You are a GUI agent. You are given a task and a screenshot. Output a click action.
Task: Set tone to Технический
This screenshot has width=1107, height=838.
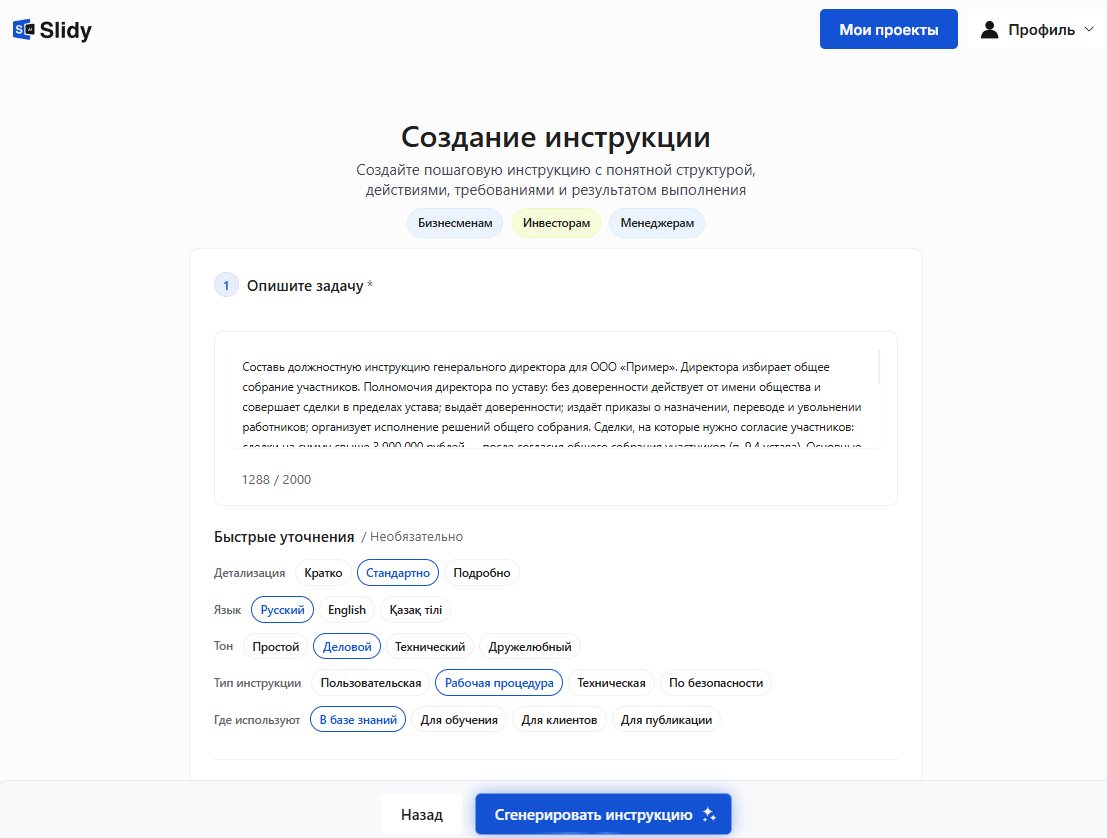tap(429, 647)
